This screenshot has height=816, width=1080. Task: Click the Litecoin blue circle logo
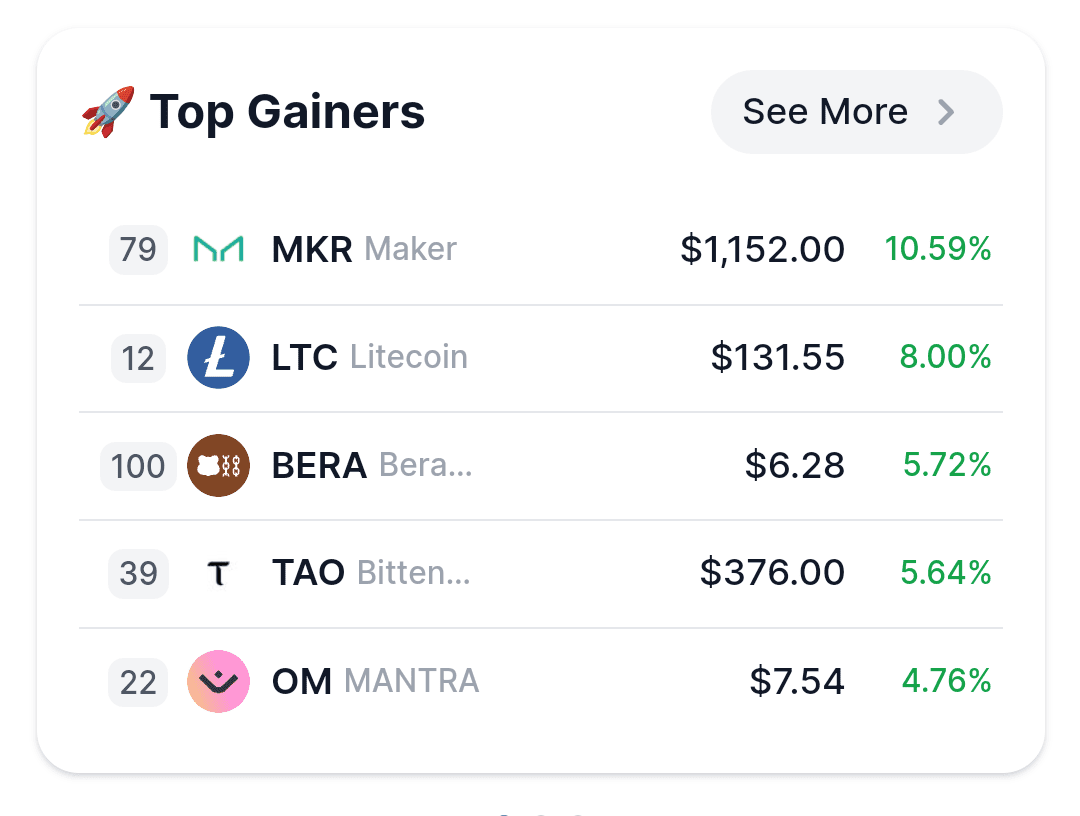point(218,357)
